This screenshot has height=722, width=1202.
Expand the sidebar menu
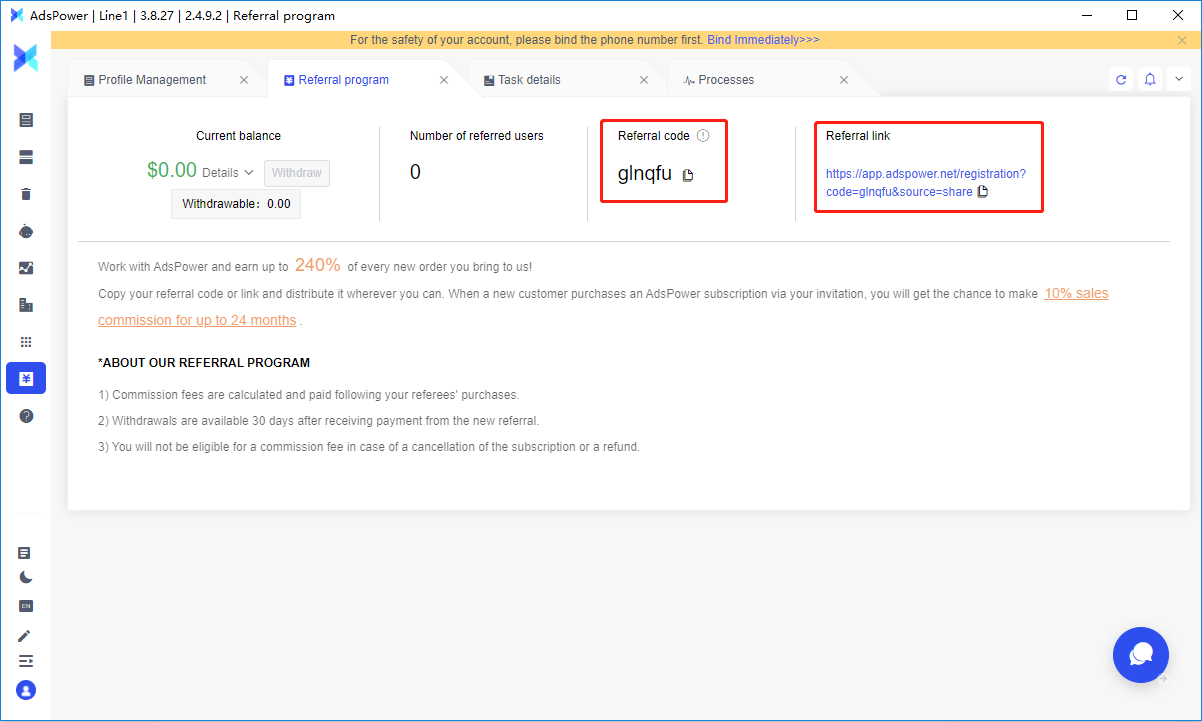pyautogui.click(x=25, y=661)
